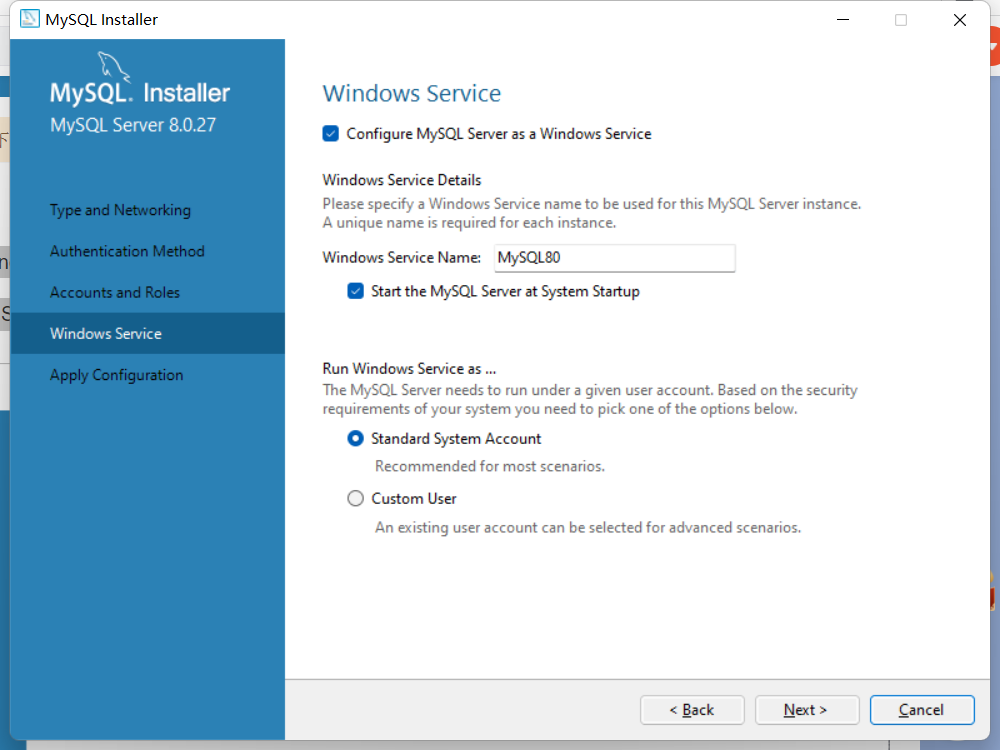The width and height of the screenshot is (1000, 750).
Task: Go to Type and Networking step
Action: coord(121,210)
